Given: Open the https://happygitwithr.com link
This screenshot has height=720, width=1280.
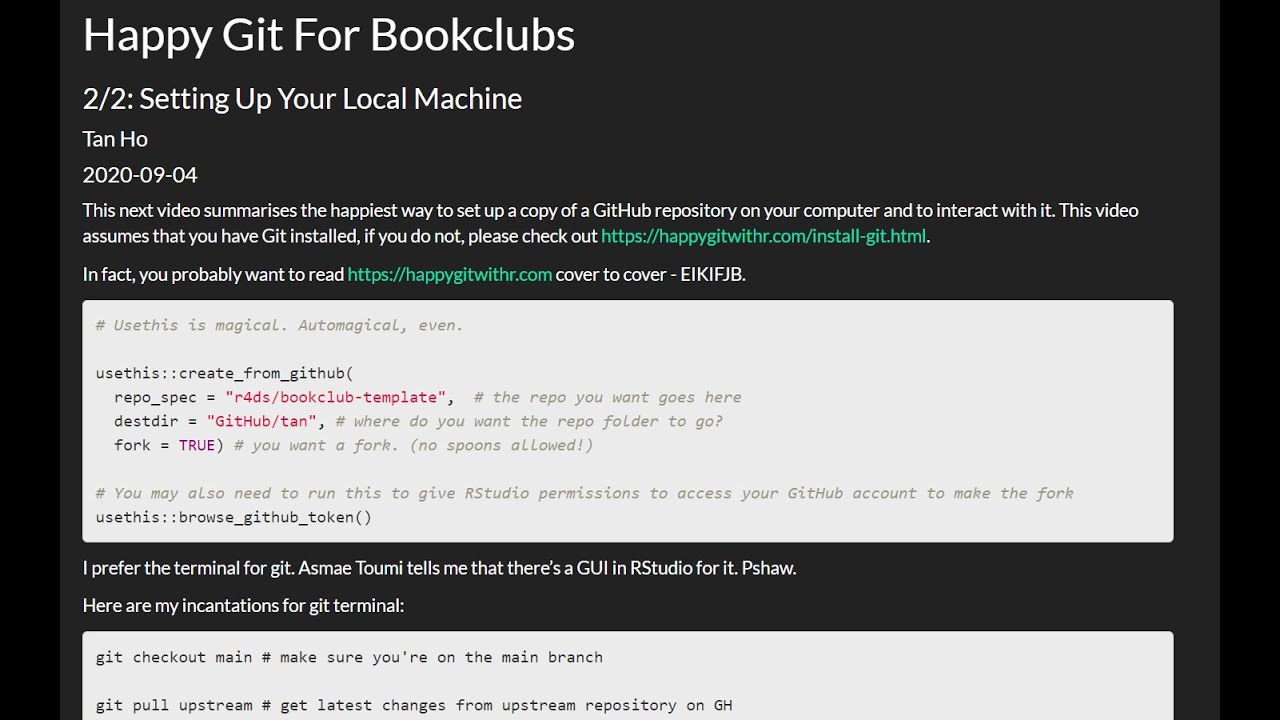Looking at the screenshot, I should point(450,274).
